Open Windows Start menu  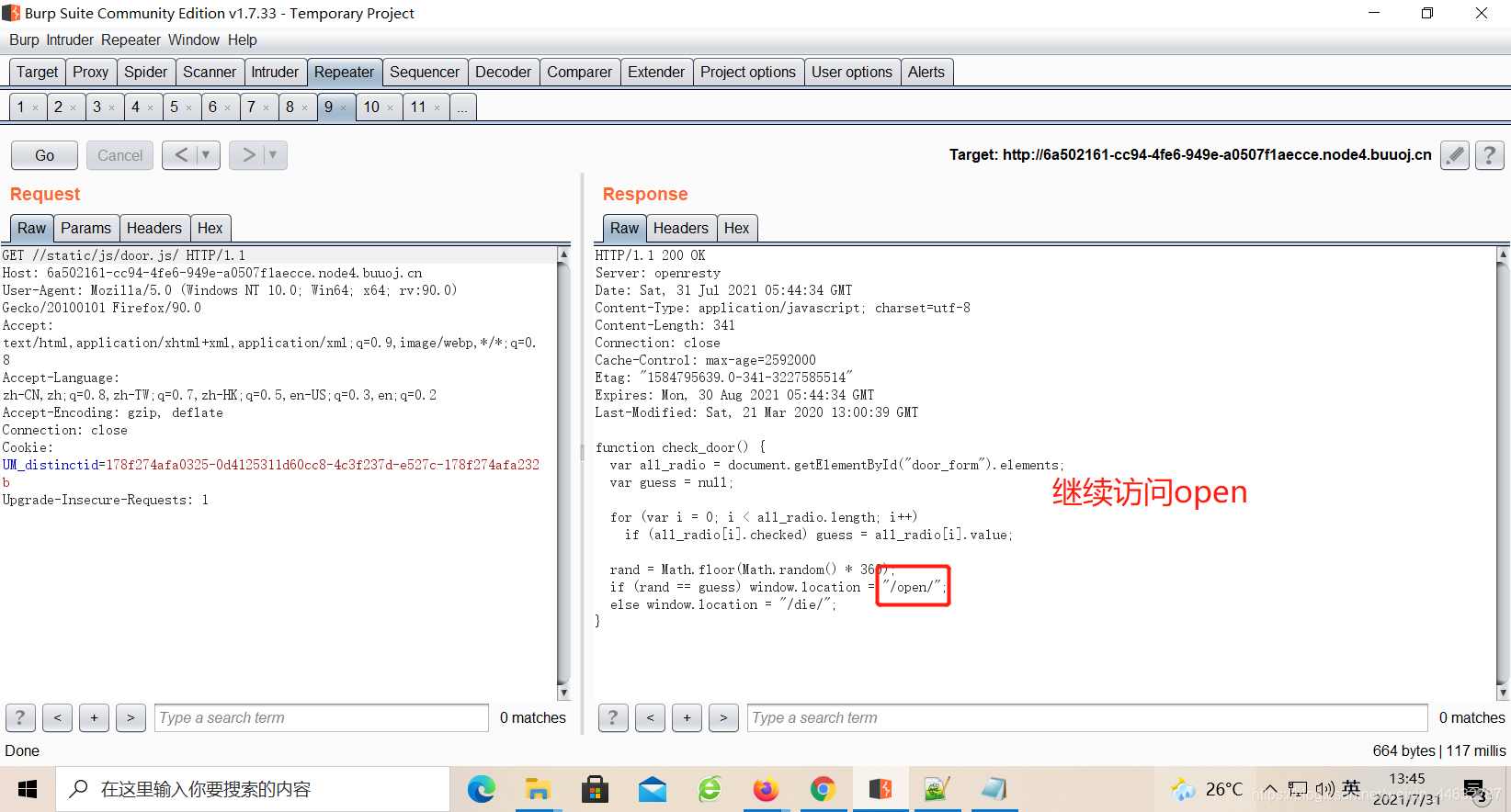pos(28,789)
